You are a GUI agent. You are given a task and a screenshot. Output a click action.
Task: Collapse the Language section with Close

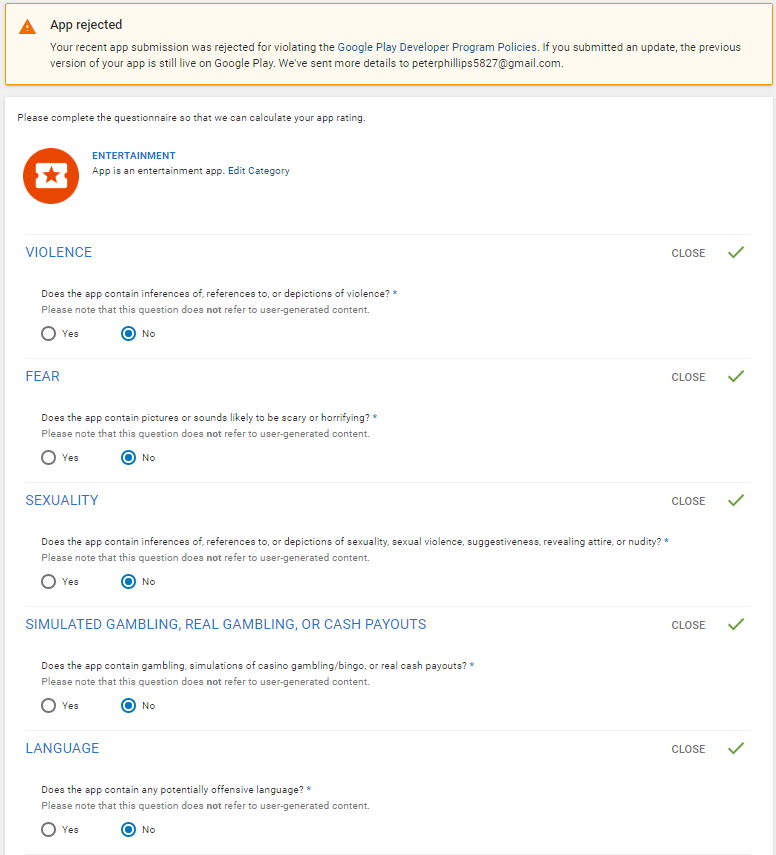click(688, 750)
